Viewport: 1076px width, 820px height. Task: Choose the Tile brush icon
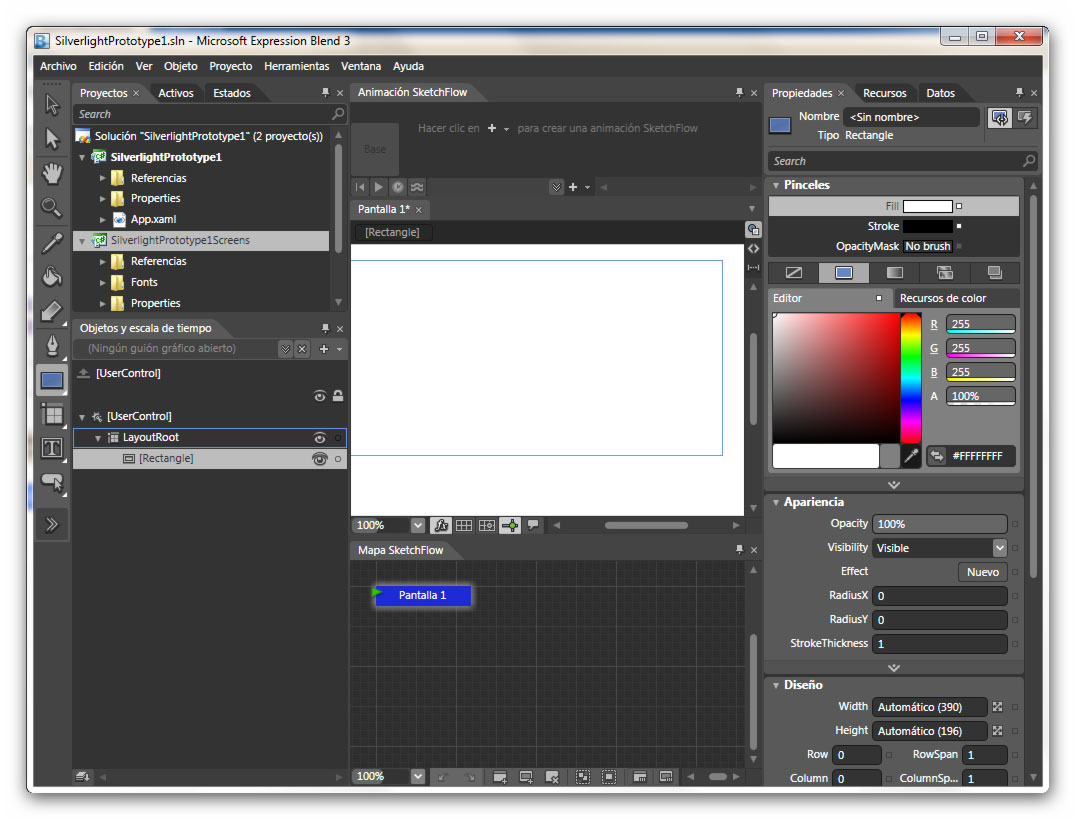click(945, 272)
